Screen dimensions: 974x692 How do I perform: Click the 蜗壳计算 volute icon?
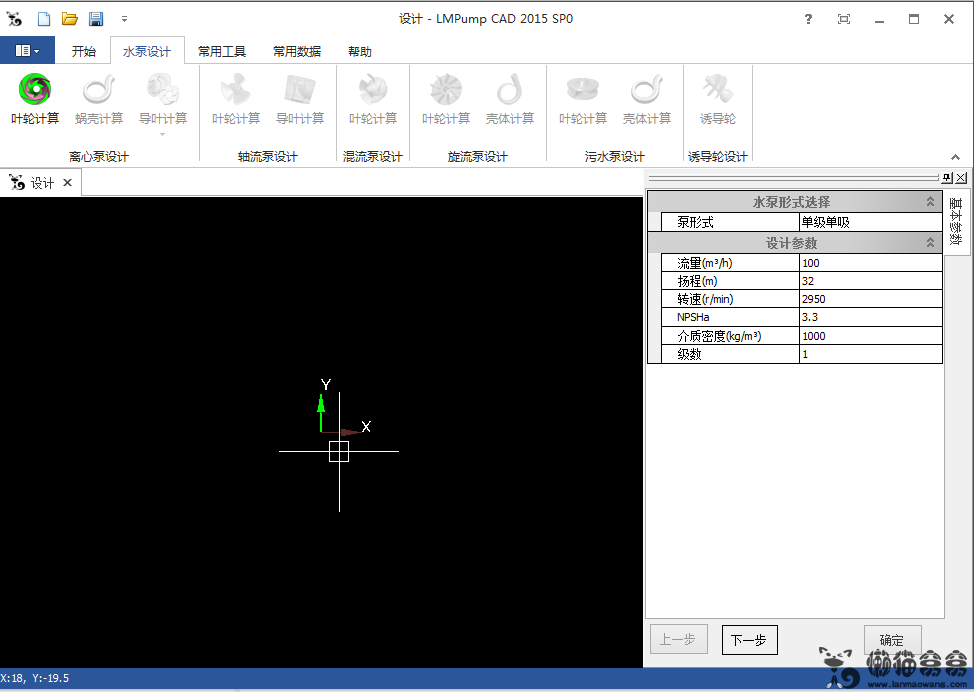(99, 99)
